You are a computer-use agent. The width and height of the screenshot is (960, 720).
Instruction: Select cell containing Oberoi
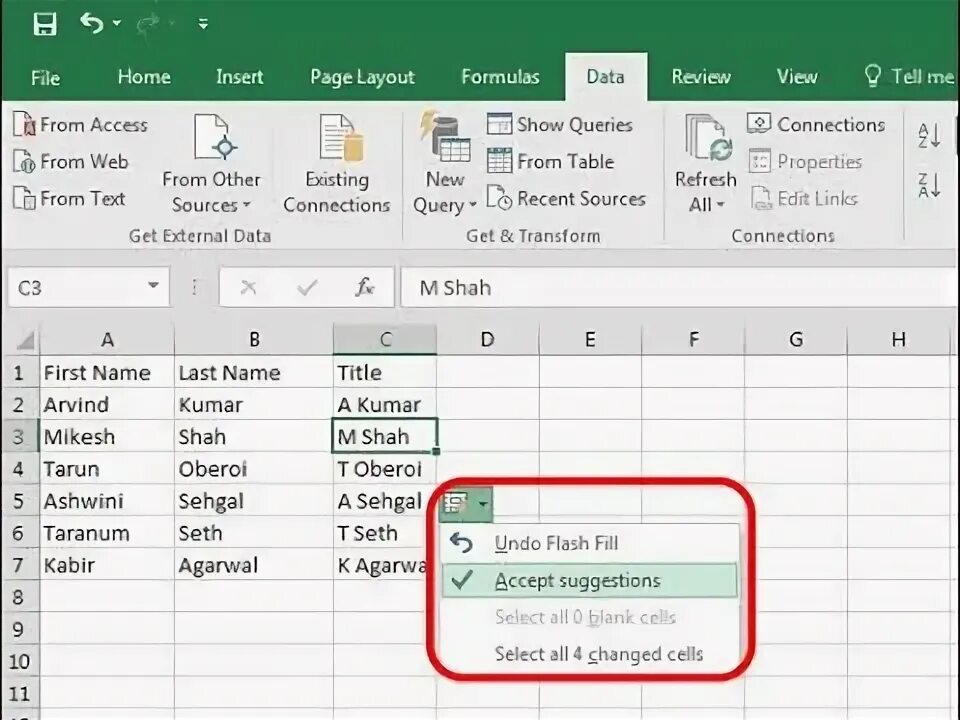point(254,469)
